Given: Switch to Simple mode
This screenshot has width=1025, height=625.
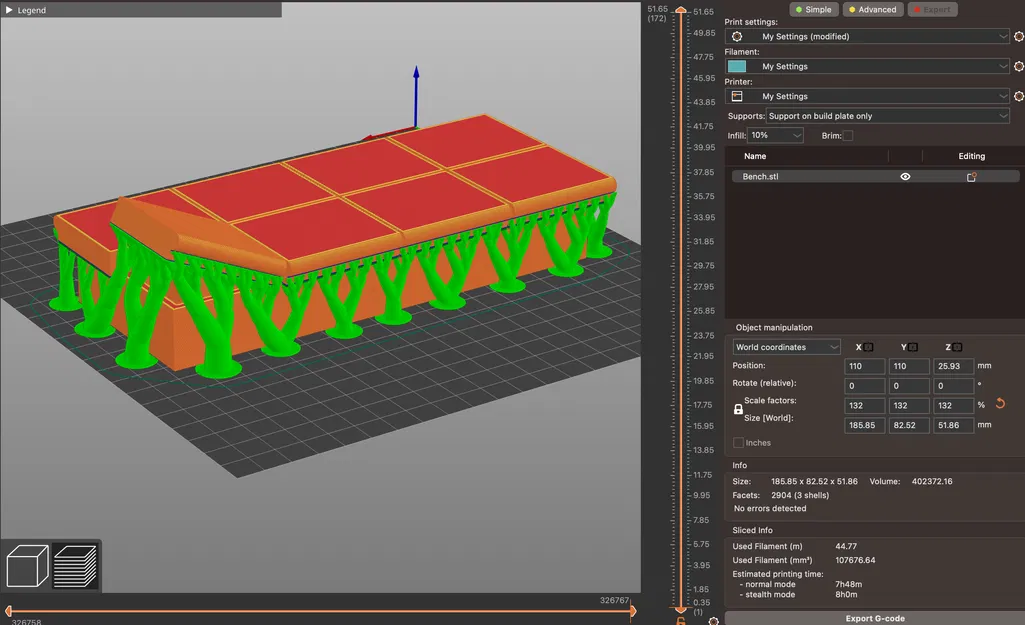Looking at the screenshot, I should [813, 10].
